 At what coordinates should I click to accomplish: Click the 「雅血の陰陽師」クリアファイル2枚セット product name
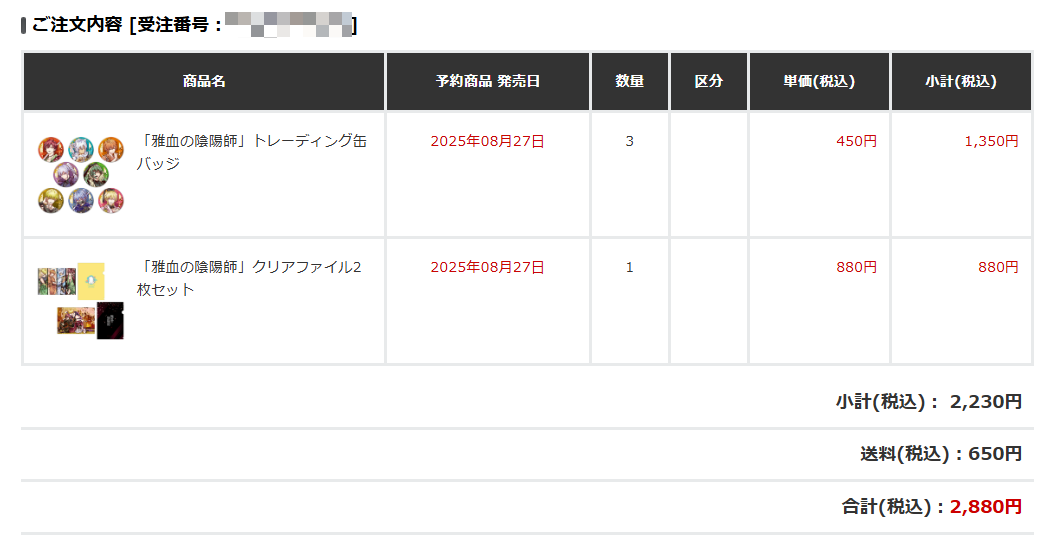249,278
